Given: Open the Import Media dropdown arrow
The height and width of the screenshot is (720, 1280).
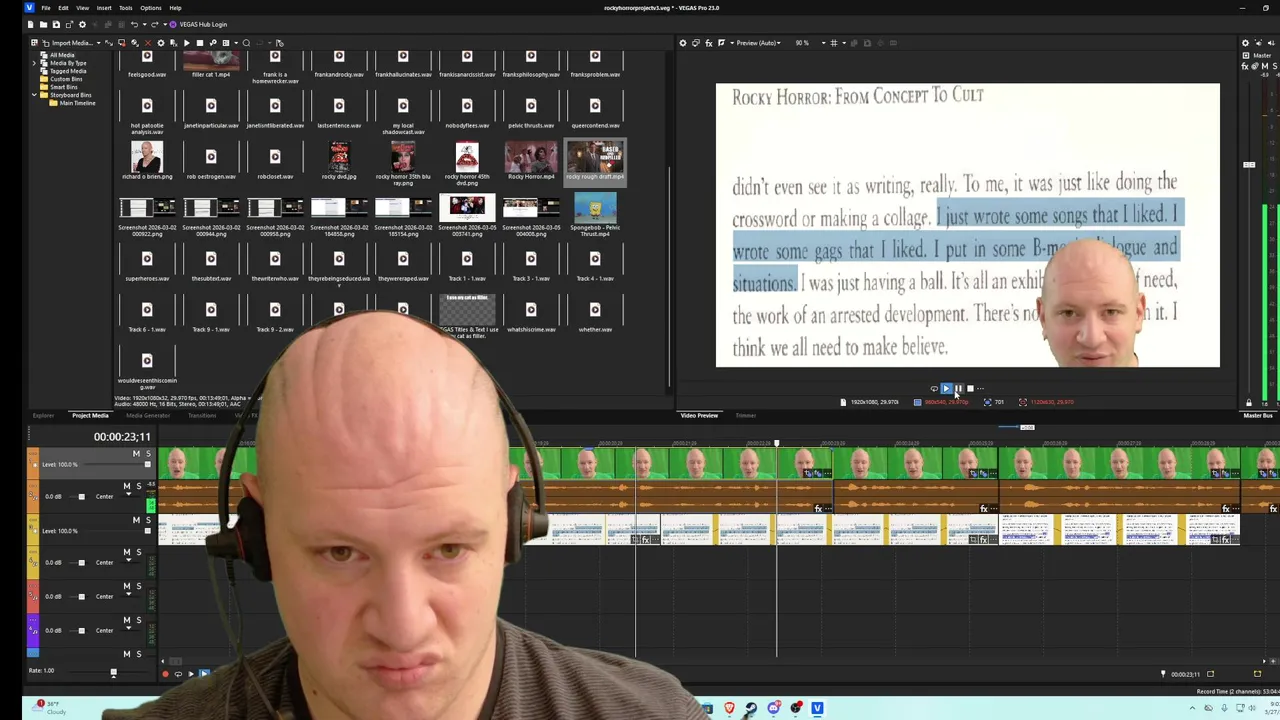Looking at the screenshot, I should point(100,43).
